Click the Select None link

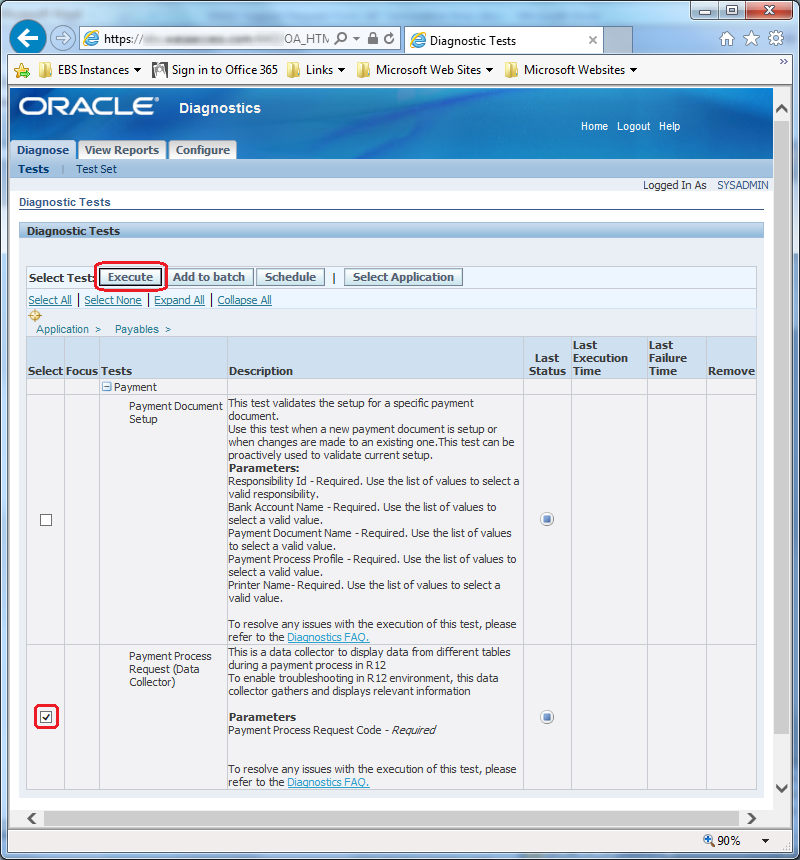point(113,300)
